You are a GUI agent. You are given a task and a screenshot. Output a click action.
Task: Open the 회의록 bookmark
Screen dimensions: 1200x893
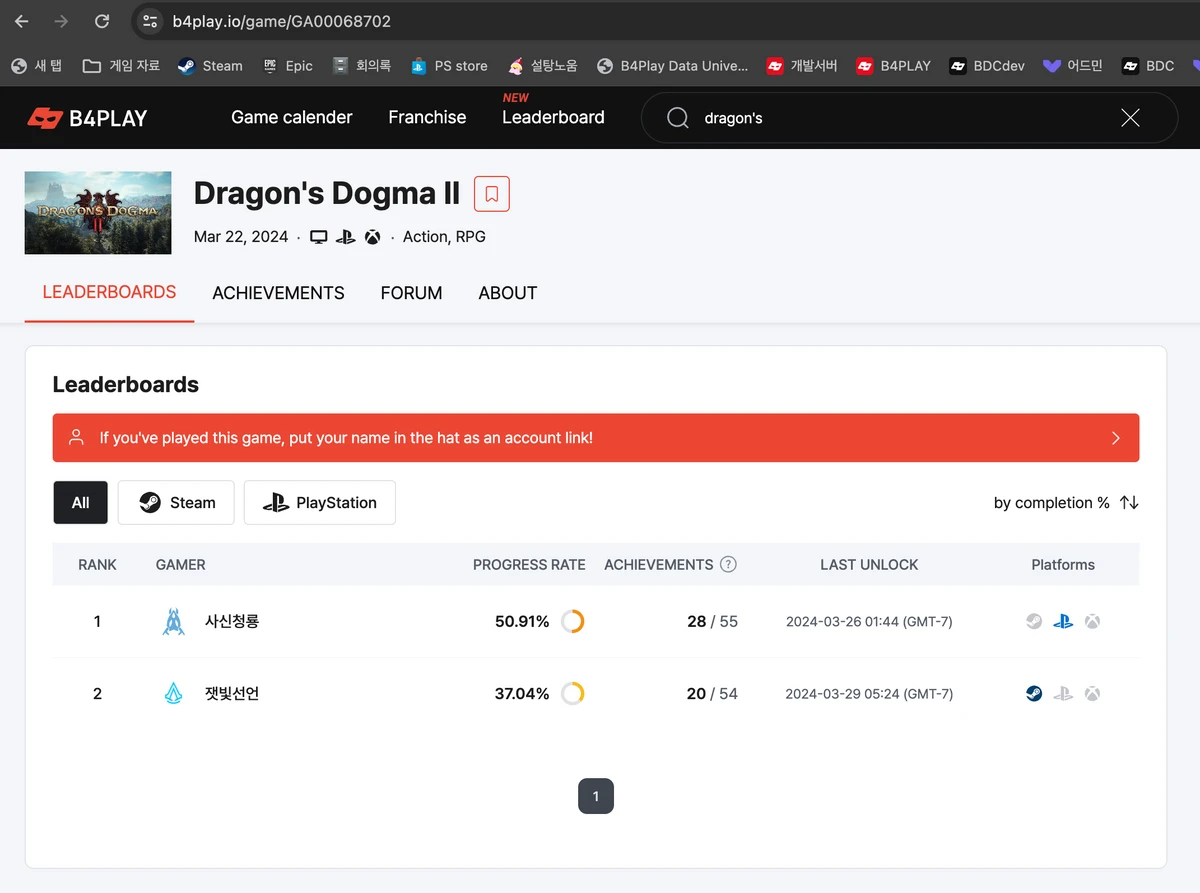362,66
